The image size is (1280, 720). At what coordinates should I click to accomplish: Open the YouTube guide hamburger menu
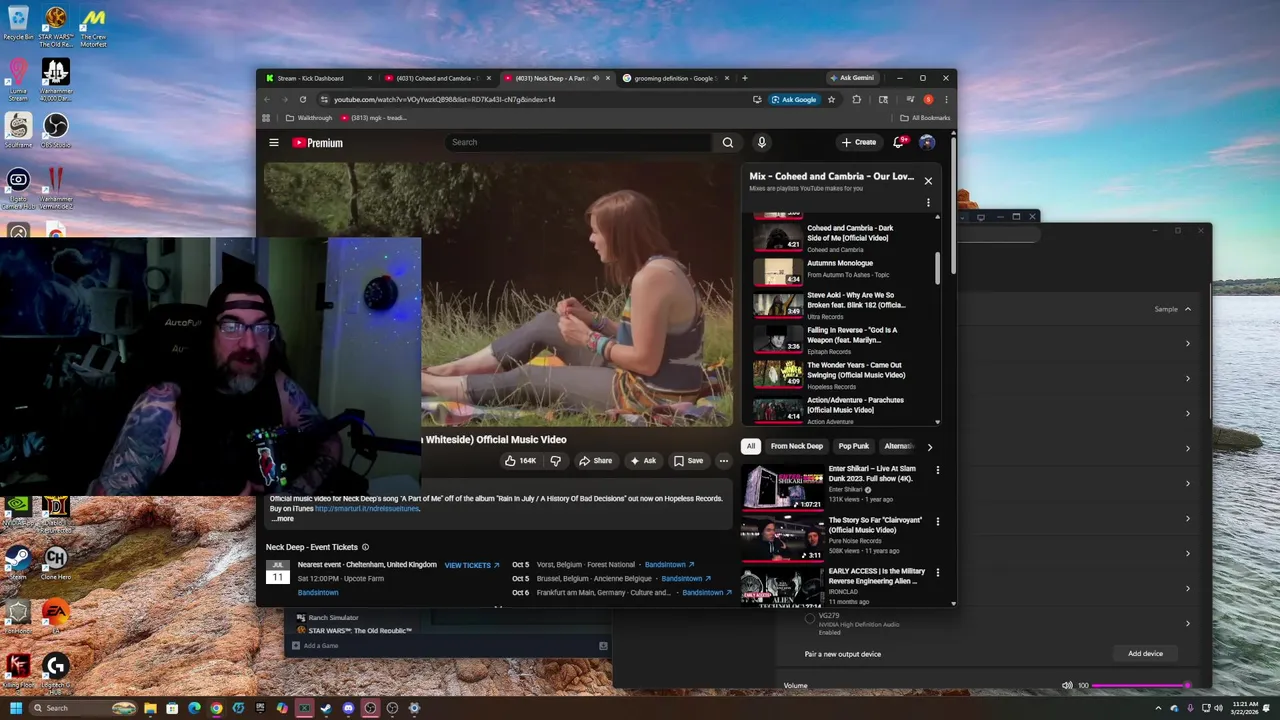273,143
